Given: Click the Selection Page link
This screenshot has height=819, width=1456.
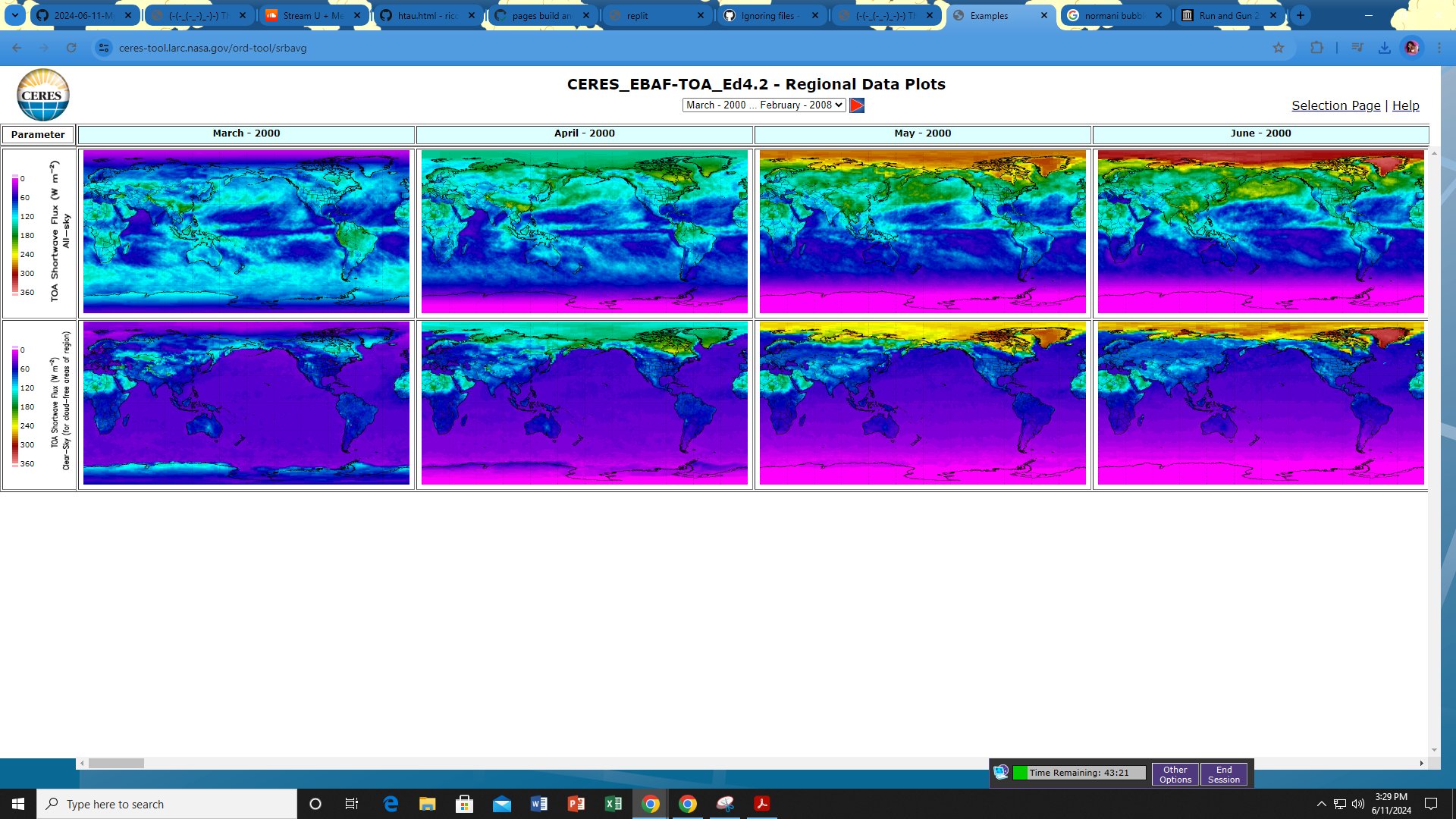Looking at the screenshot, I should [1336, 104].
